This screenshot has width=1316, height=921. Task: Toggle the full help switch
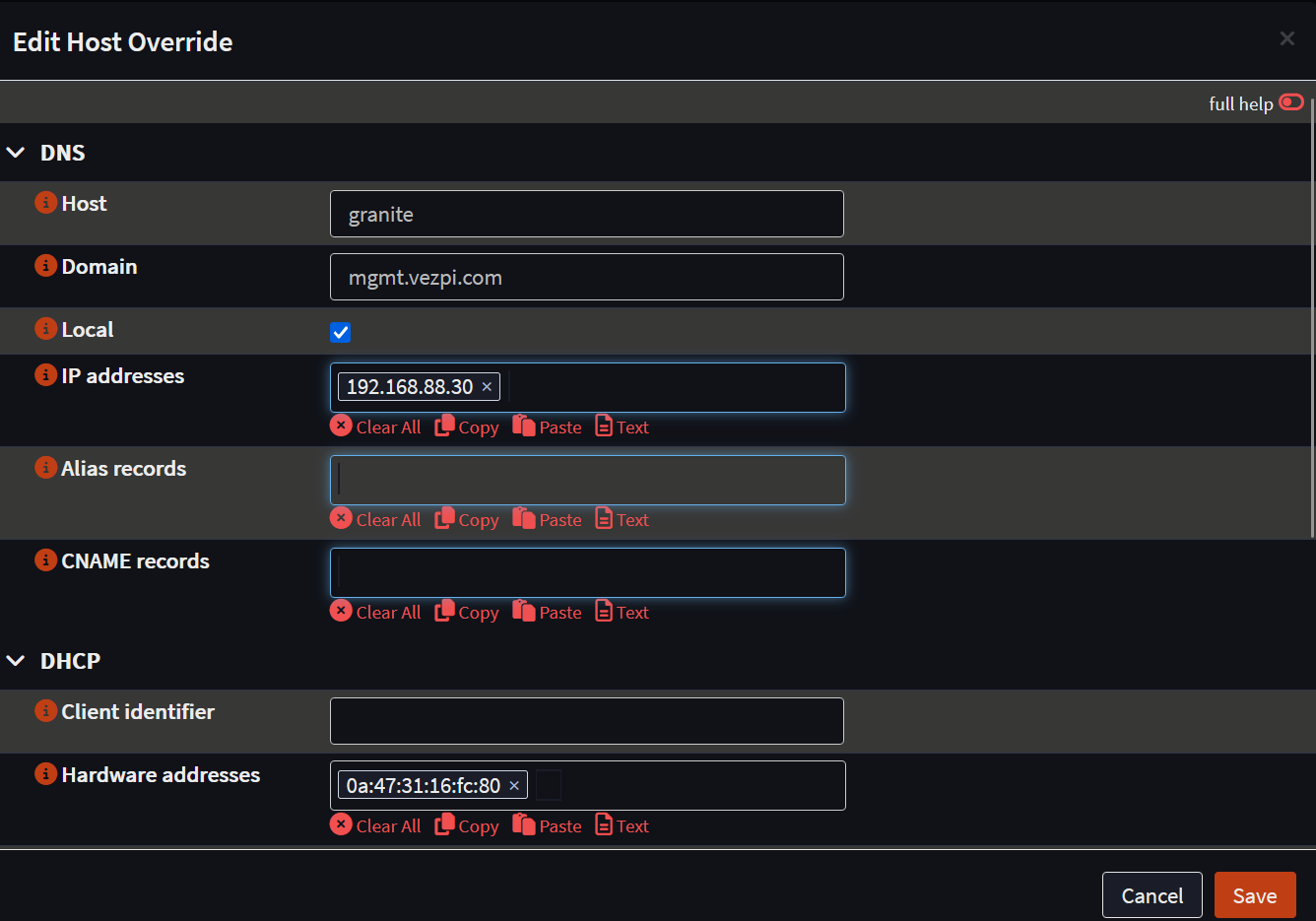point(1290,102)
